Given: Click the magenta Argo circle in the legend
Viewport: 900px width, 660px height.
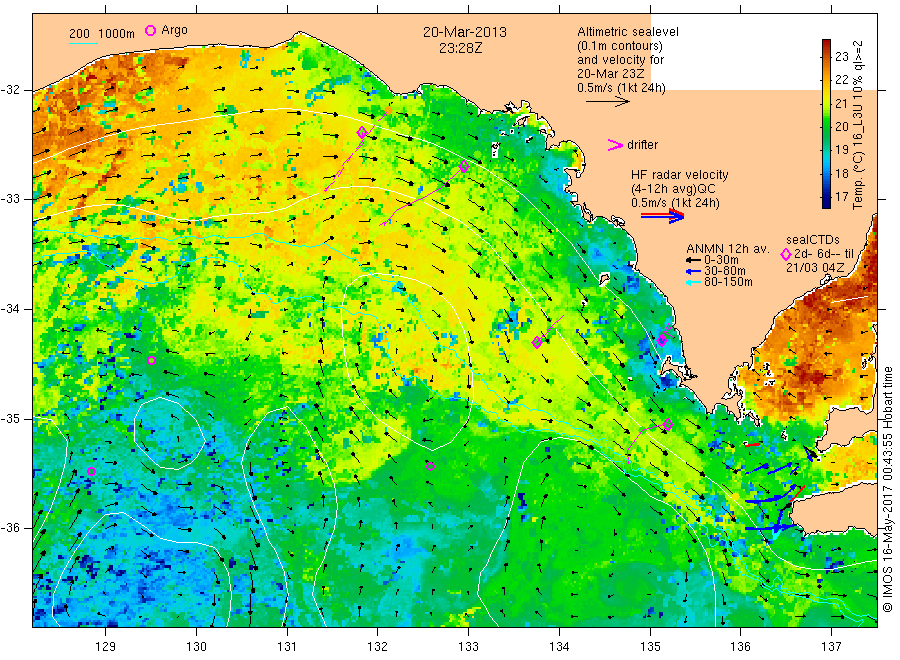Looking at the screenshot, I should tap(150, 30).
